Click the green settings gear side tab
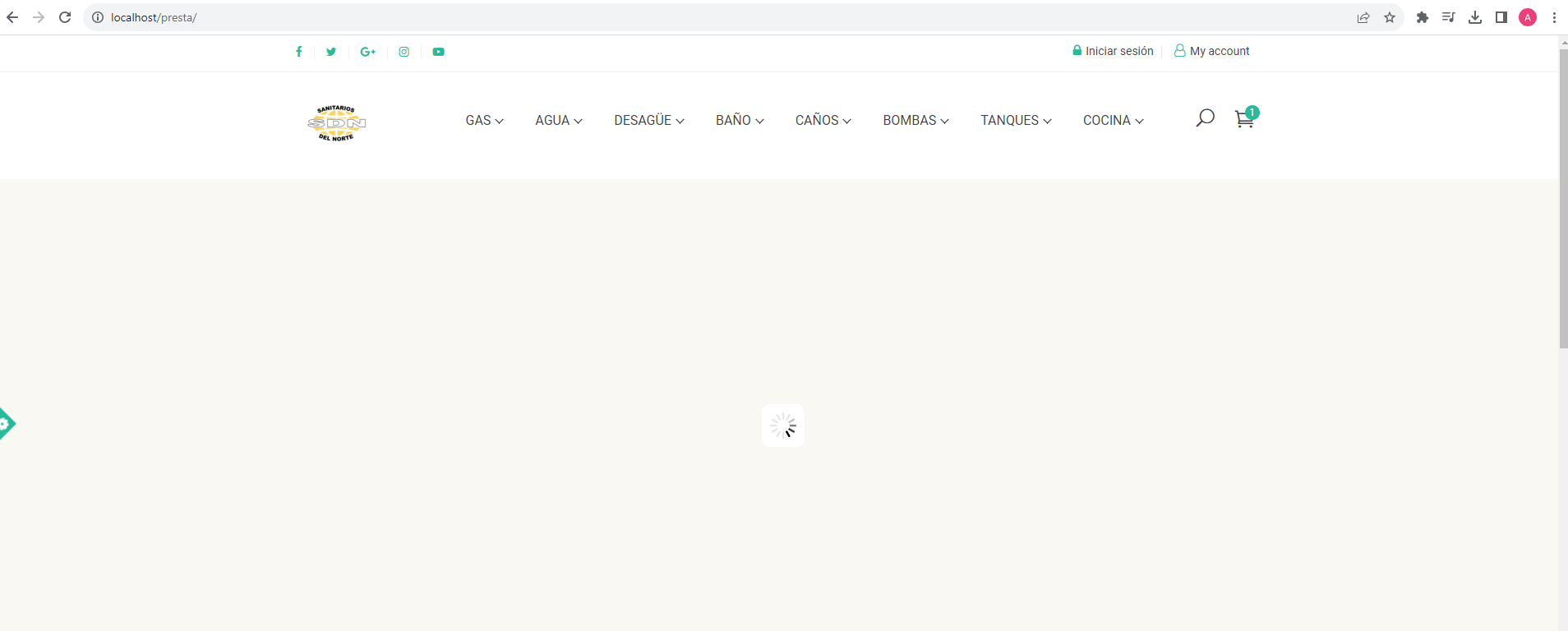This screenshot has height=631, width=1568. [x=7, y=424]
